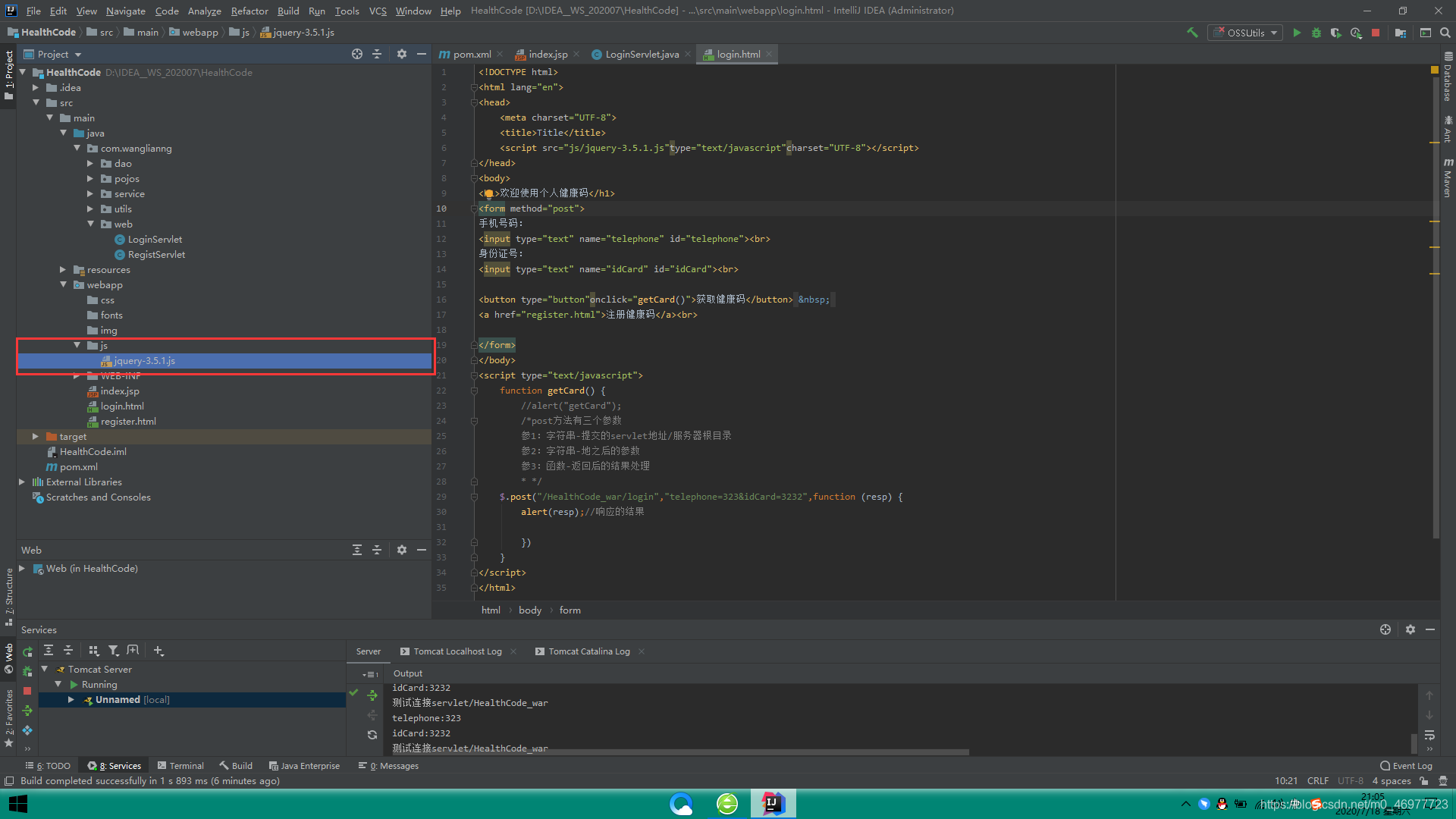Run OSSUtils with the green play icon

pyautogui.click(x=1297, y=33)
